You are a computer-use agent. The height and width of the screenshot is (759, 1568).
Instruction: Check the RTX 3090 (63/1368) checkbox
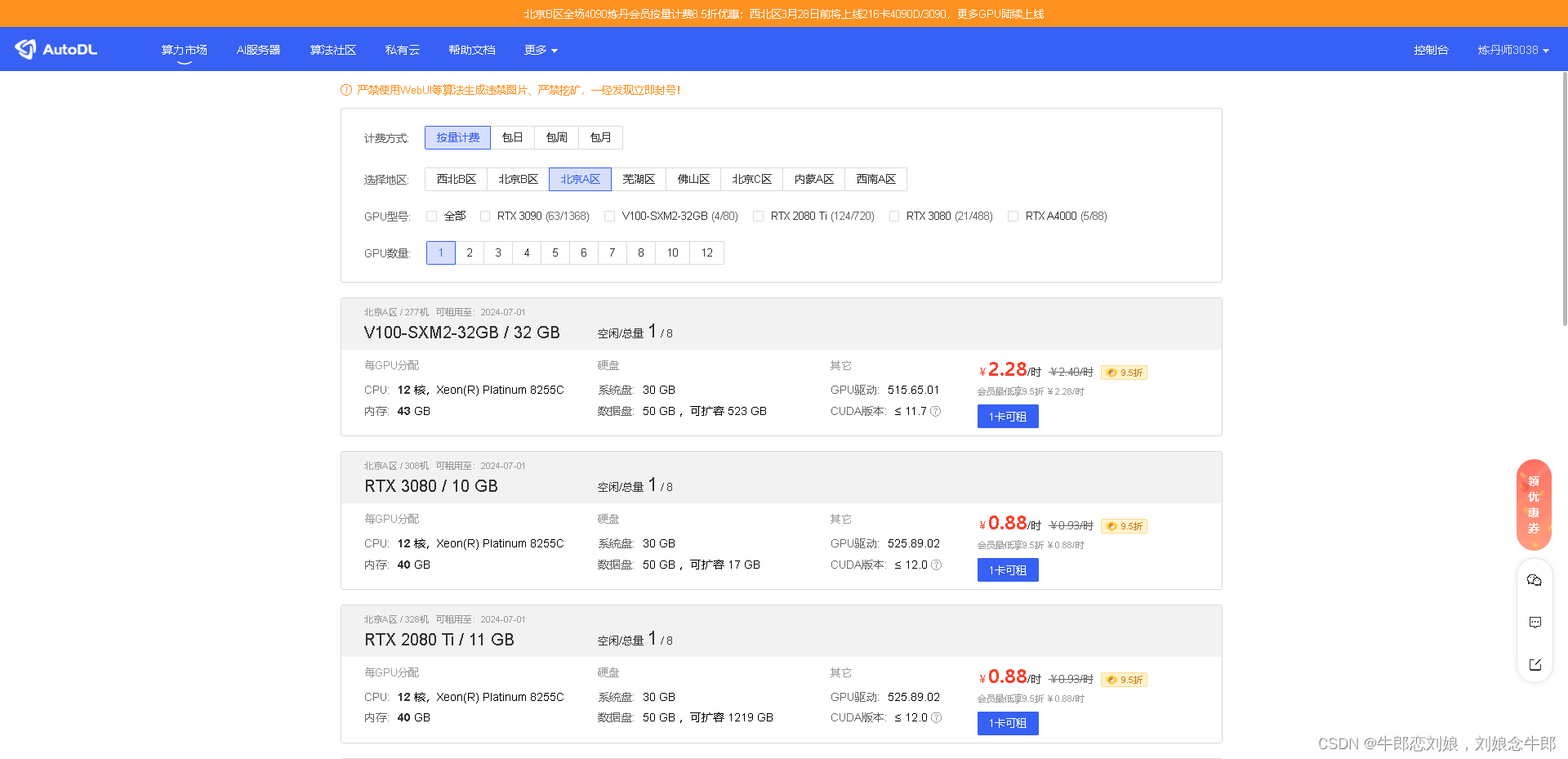[485, 216]
